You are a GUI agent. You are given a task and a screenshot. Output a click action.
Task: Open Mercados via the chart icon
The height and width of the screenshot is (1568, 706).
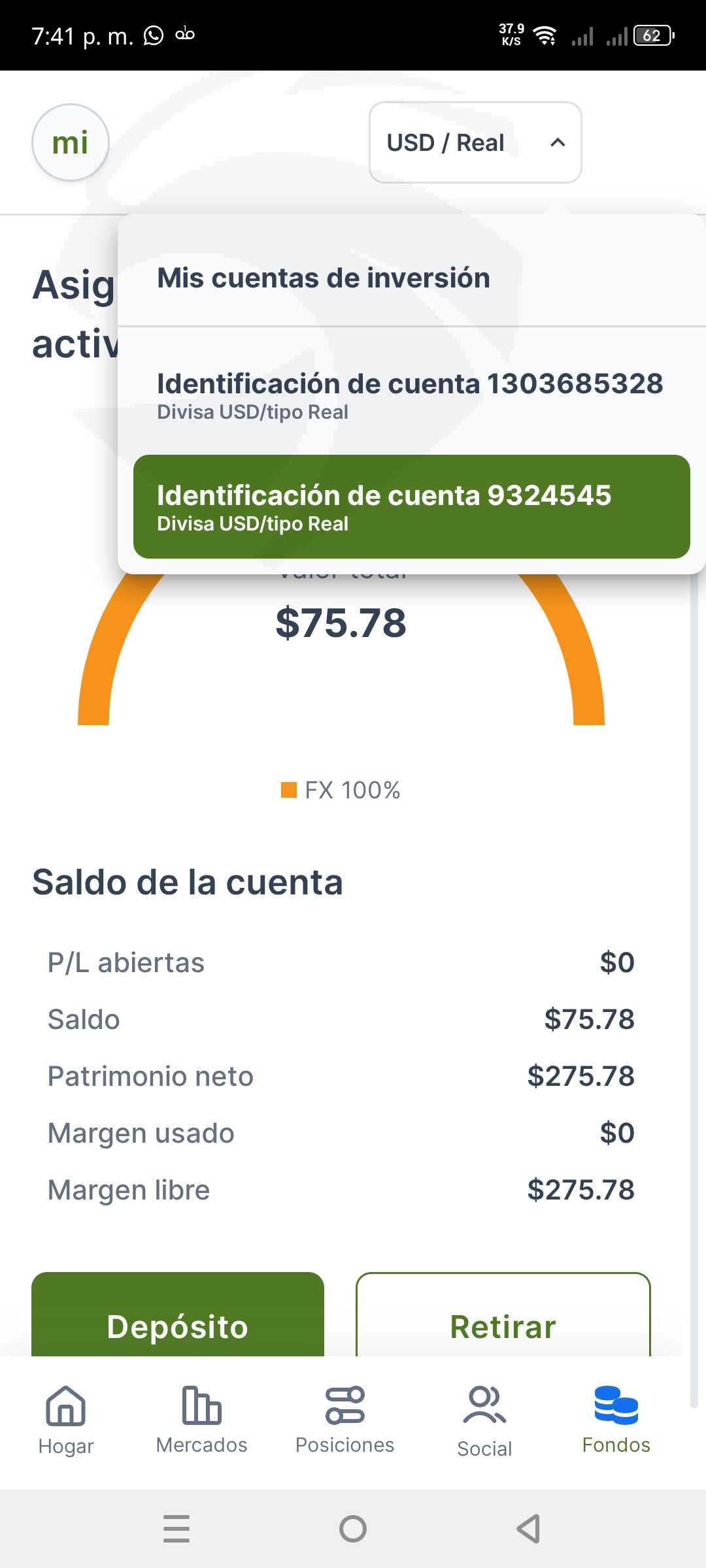(x=201, y=1405)
